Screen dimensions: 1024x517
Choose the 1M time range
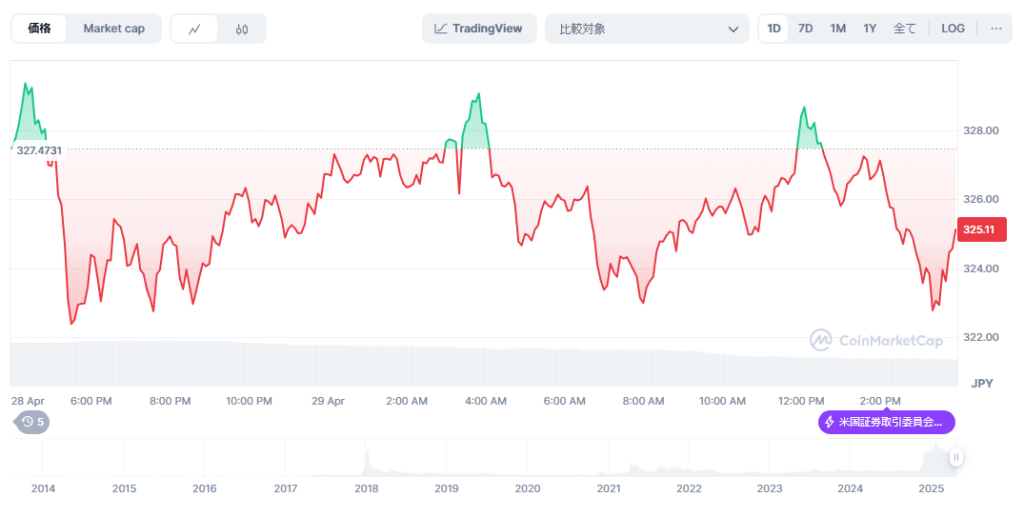[x=838, y=29]
